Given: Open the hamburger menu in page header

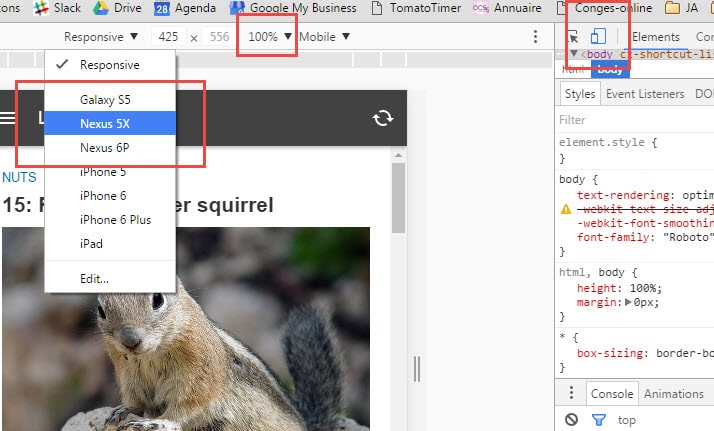Looking at the screenshot, I should point(7,118).
